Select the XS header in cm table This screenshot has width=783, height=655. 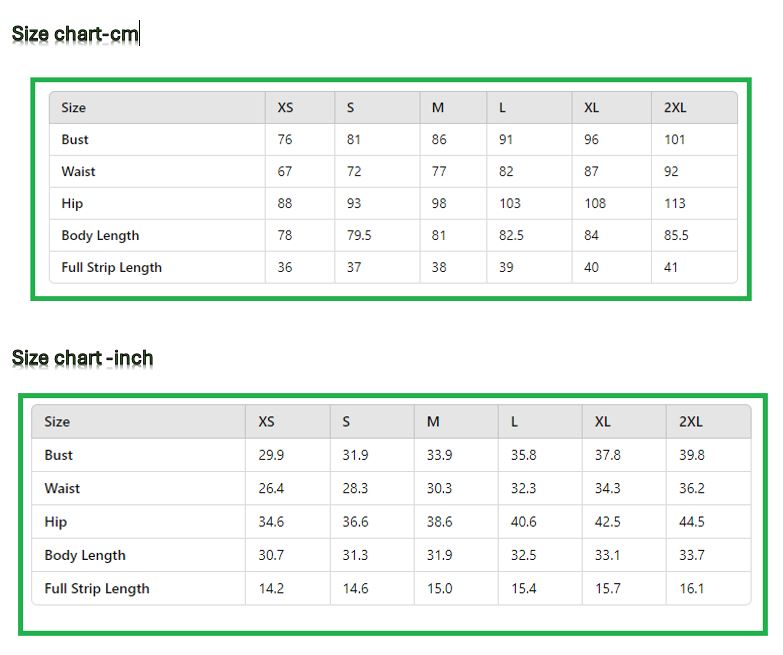click(x=286, y=108)
